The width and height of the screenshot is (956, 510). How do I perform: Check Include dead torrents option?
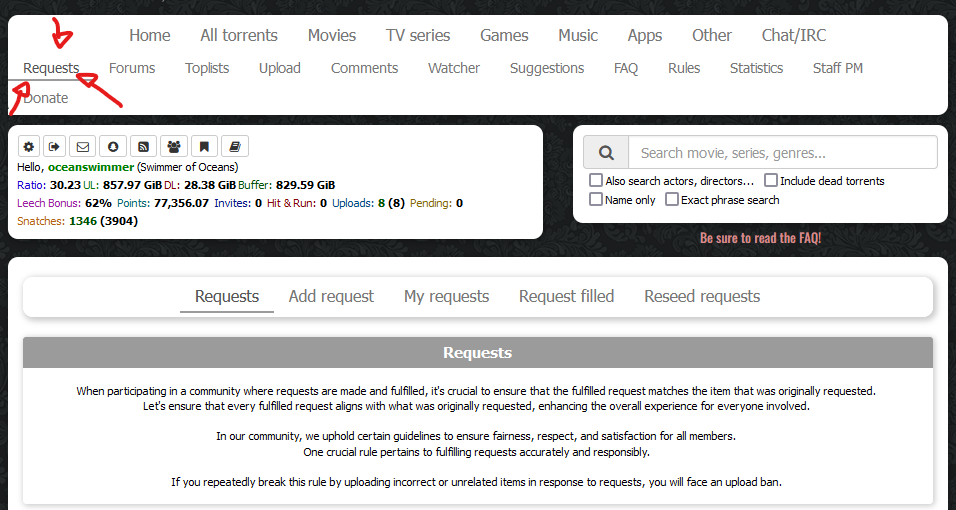771,181
